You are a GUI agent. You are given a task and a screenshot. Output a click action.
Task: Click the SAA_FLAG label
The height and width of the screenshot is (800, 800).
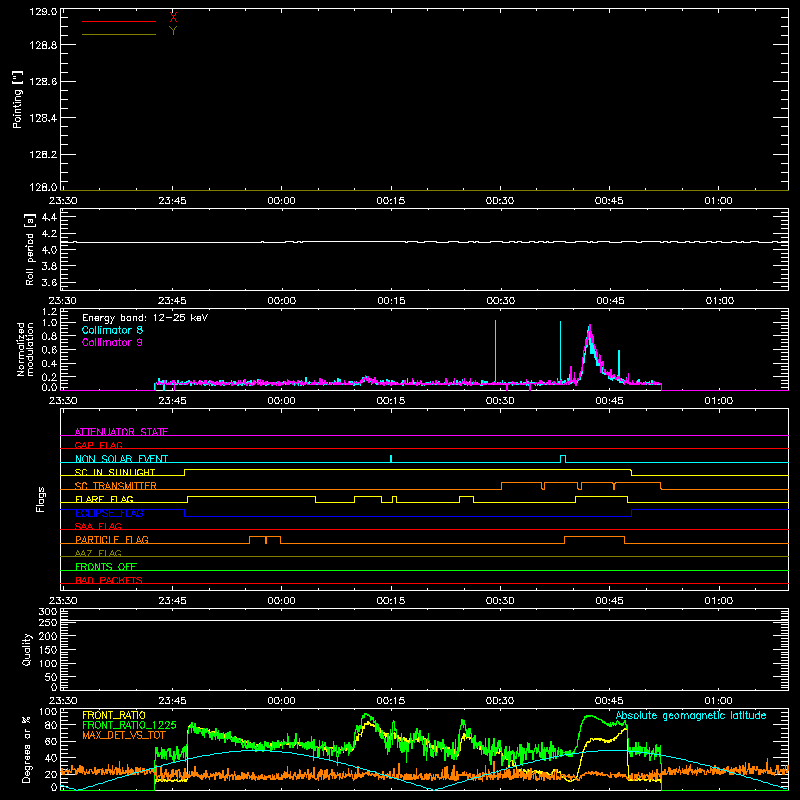click(x=98, y=526)
